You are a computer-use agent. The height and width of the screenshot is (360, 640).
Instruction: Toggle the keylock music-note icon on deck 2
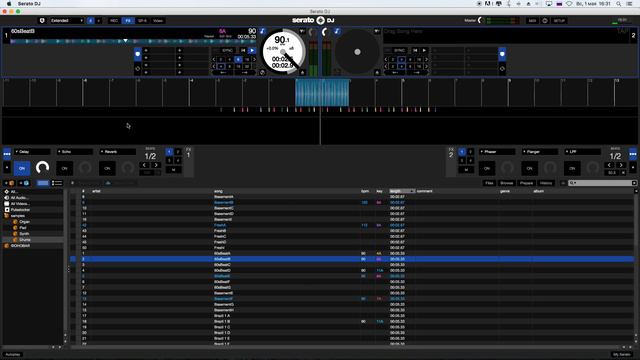(337, 31)
